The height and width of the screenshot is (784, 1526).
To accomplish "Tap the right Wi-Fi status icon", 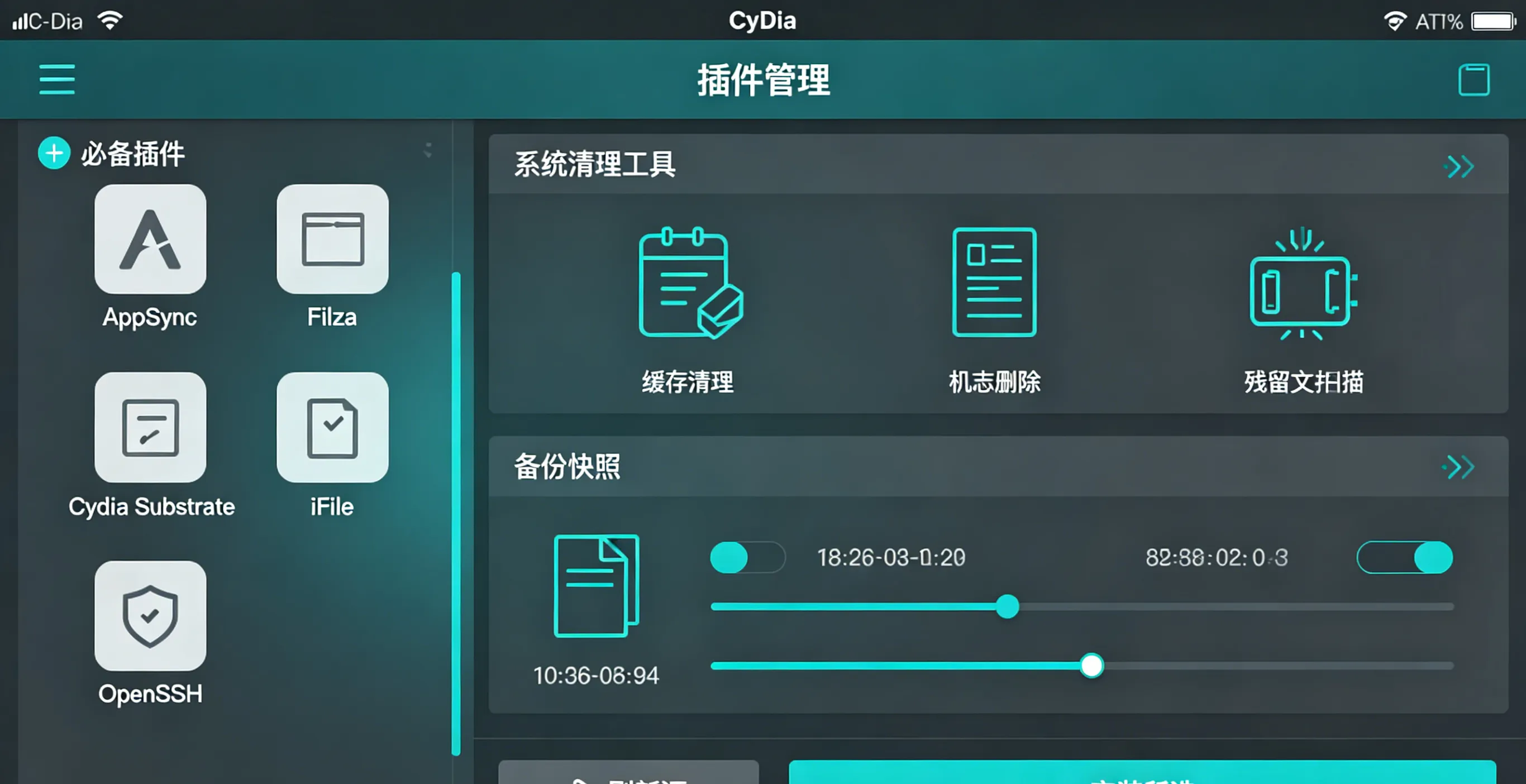I will point(1395,21).
